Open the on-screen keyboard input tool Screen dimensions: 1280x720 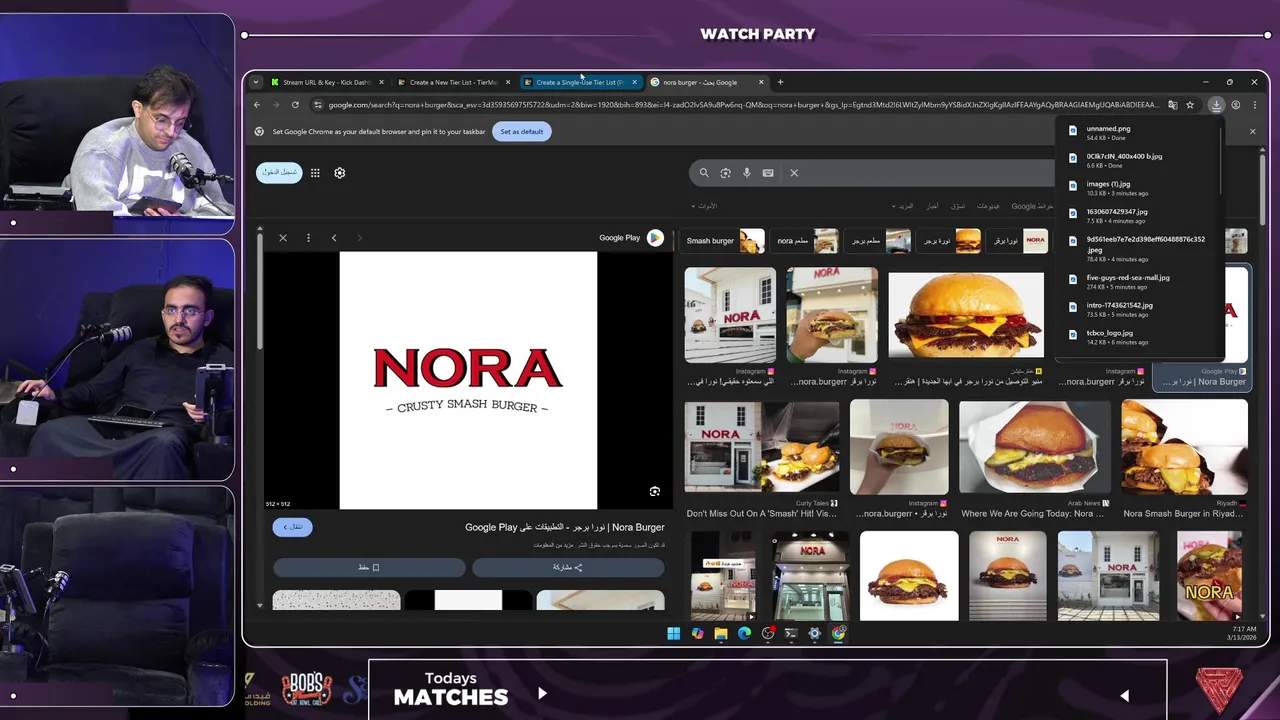coord(768,173)
